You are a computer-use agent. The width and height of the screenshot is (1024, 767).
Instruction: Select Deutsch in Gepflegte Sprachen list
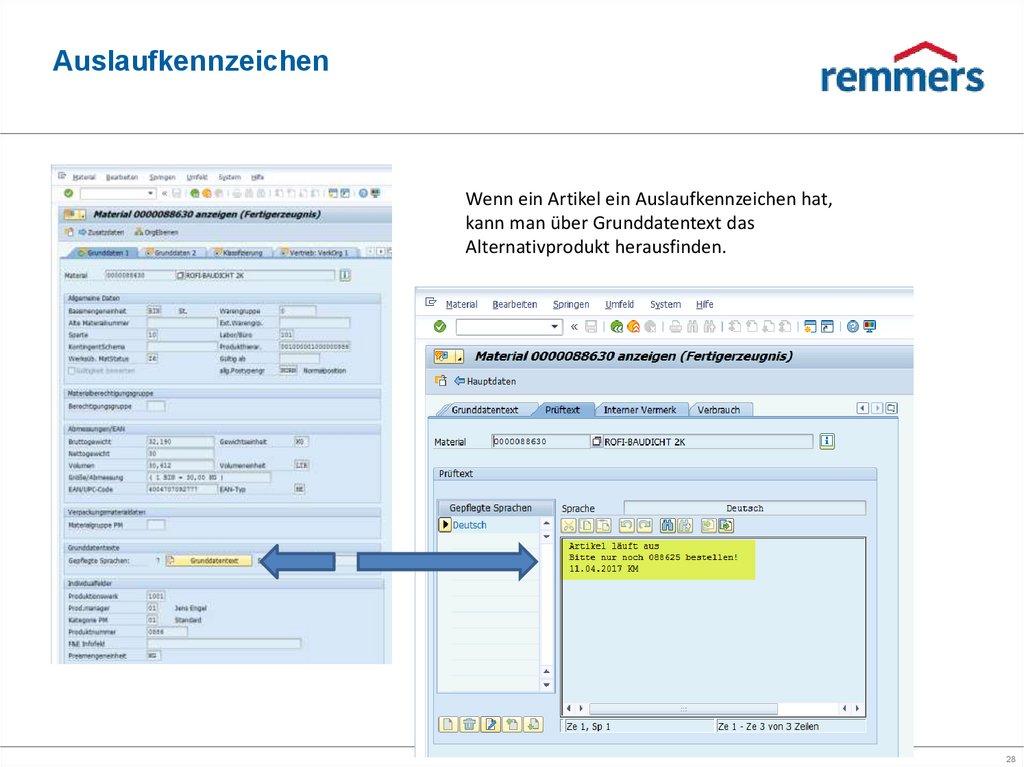click(470, 525)
